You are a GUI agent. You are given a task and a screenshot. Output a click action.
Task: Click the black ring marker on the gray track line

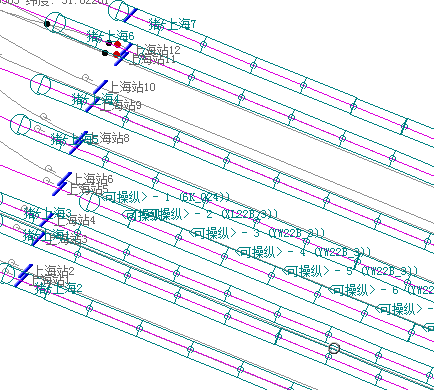click(x=334, y=348)
